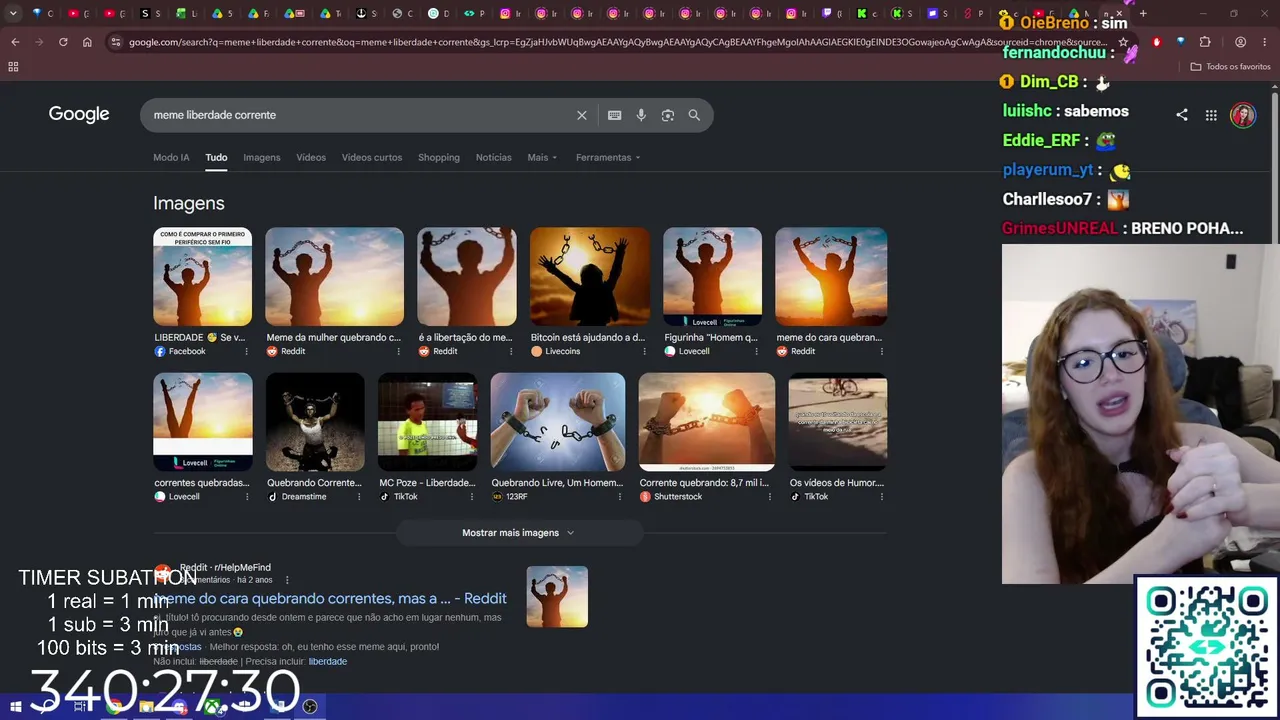Open options for the Shutterstock image result
The width and height of the screenshot is (1280, 720).
click(770, 497)
